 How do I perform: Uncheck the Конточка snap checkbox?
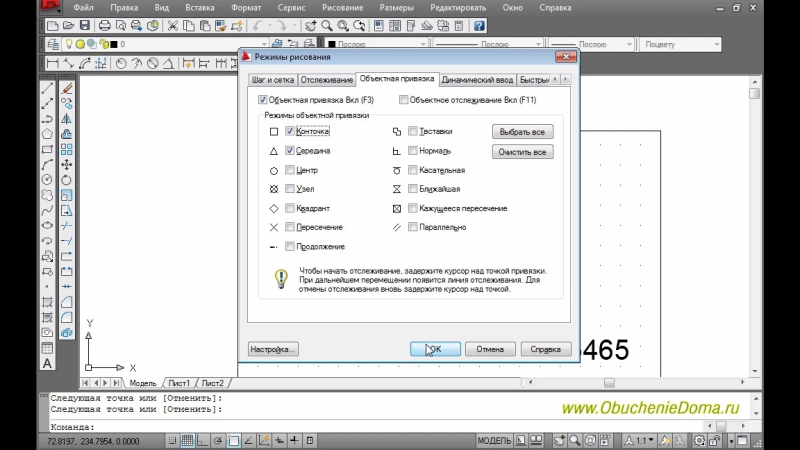tap(290, 131)
